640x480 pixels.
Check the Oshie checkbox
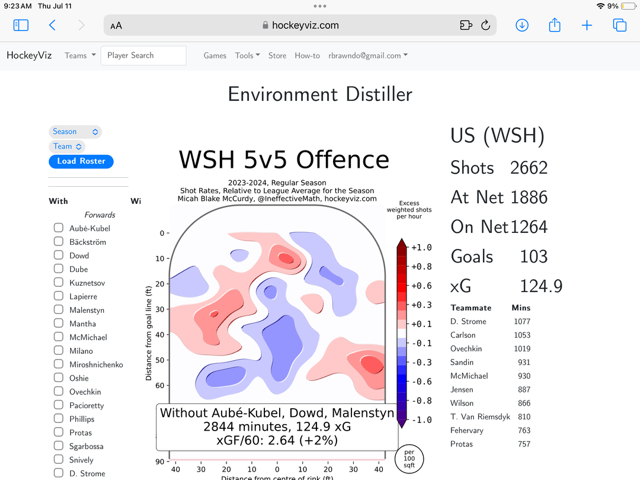click(58, 377)
